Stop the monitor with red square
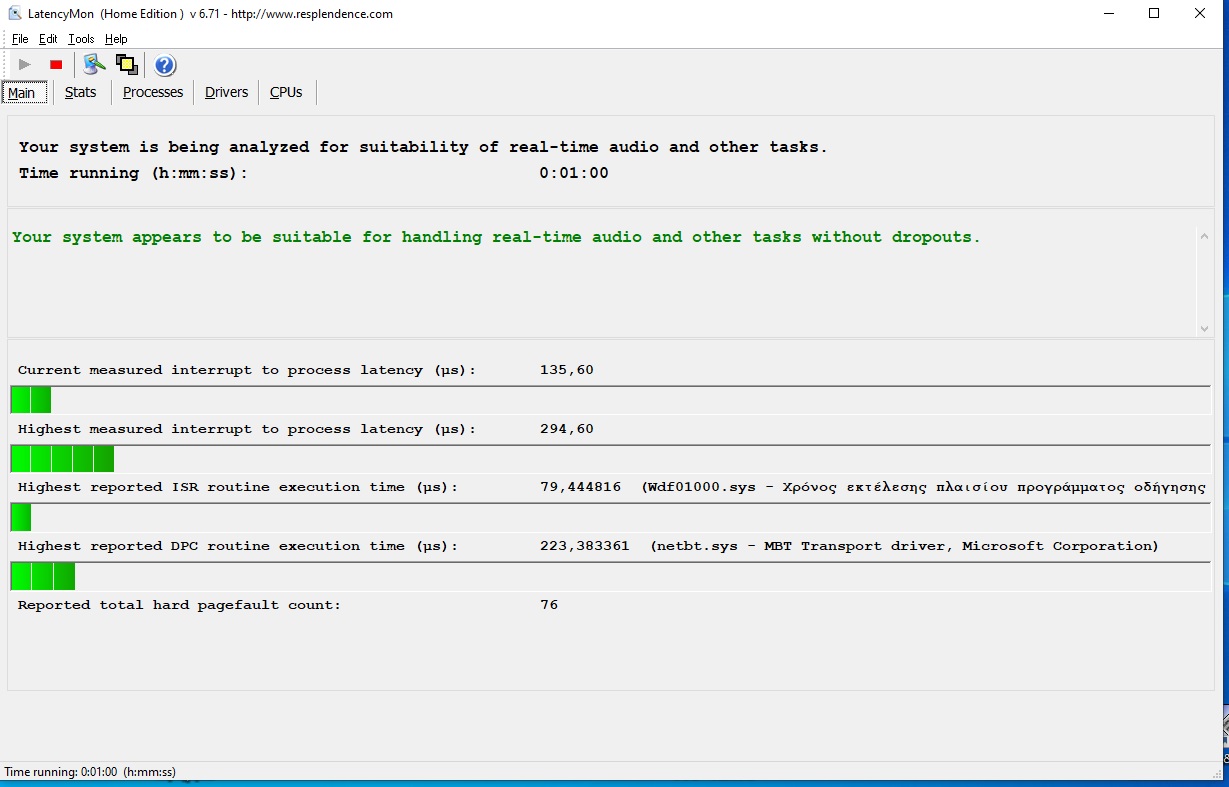The height and width of the screenshot is (787, 1229). click(x=56, y=65)
